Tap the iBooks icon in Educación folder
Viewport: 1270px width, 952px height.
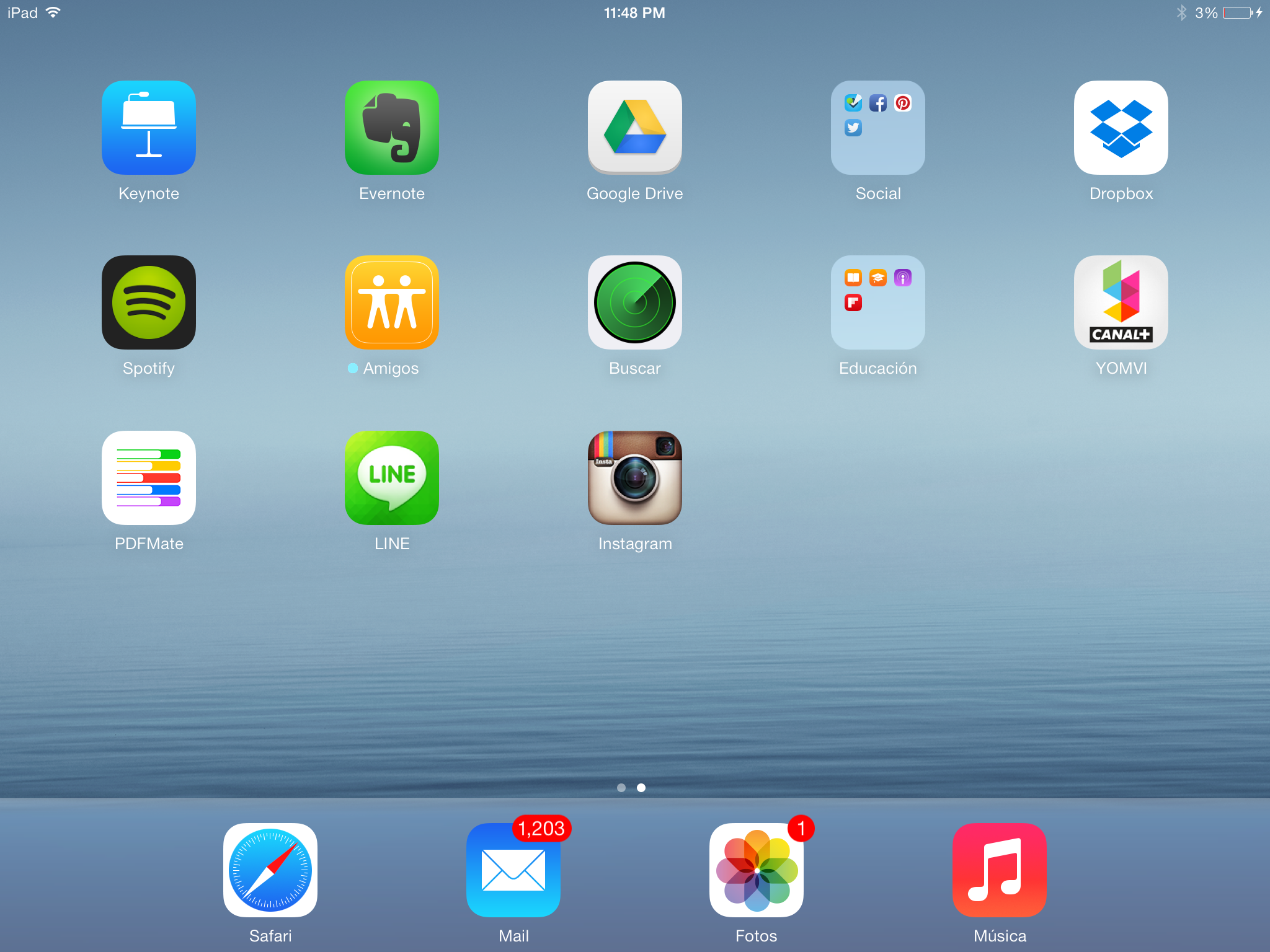[853, 278]
